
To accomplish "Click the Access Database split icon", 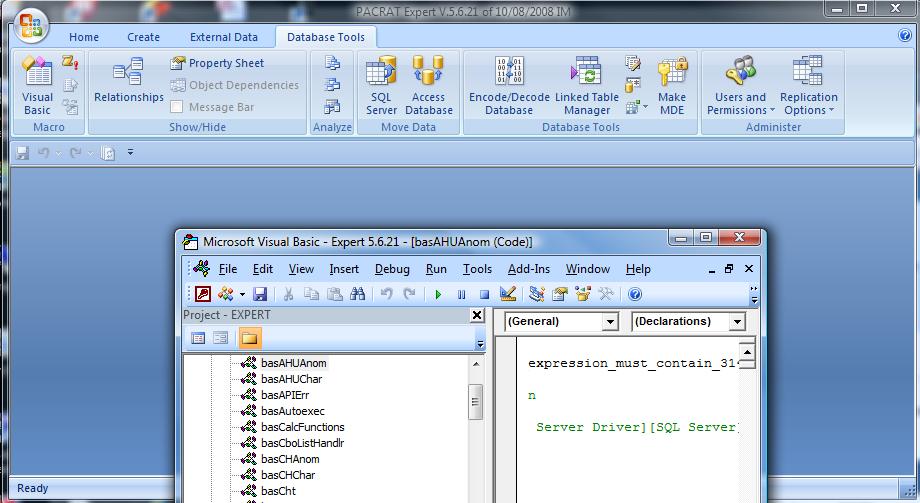I will (428, 85).
